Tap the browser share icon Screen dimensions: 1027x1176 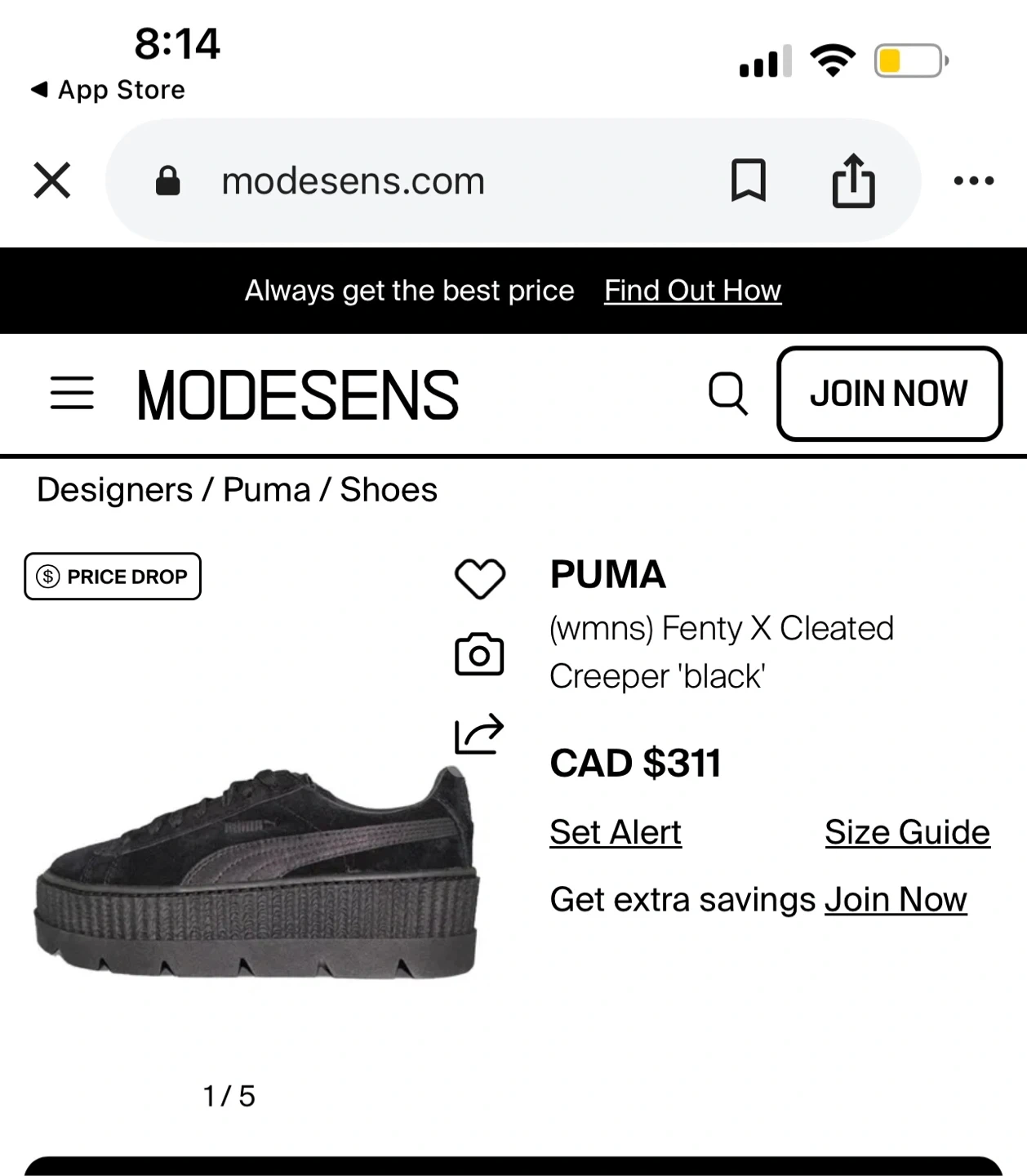(x=853, y=180)
